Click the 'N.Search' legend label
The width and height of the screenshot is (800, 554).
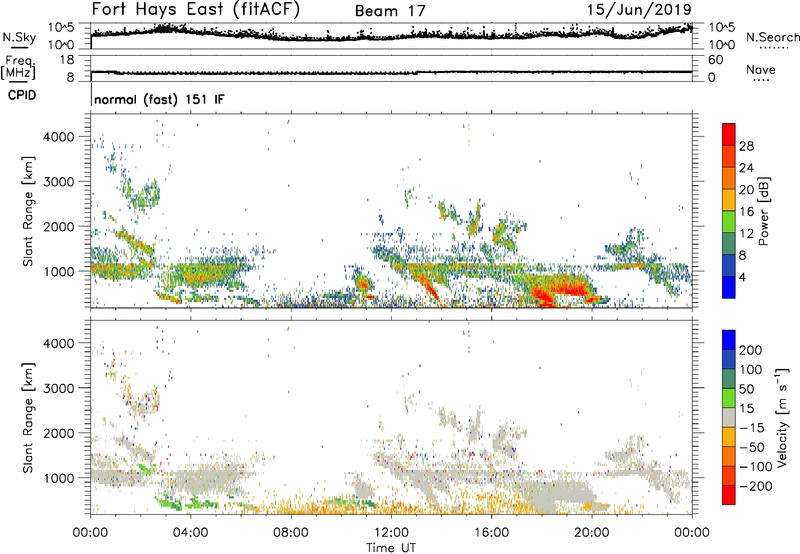point(772,37)
